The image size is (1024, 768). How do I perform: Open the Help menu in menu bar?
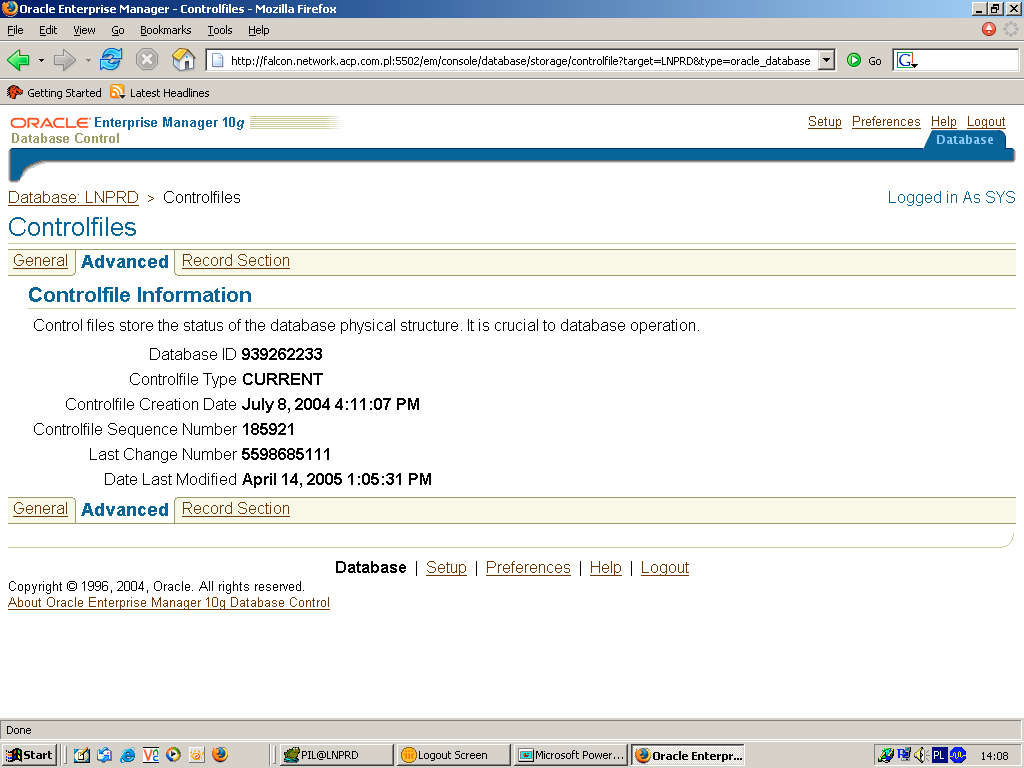(x=259, y=30)
